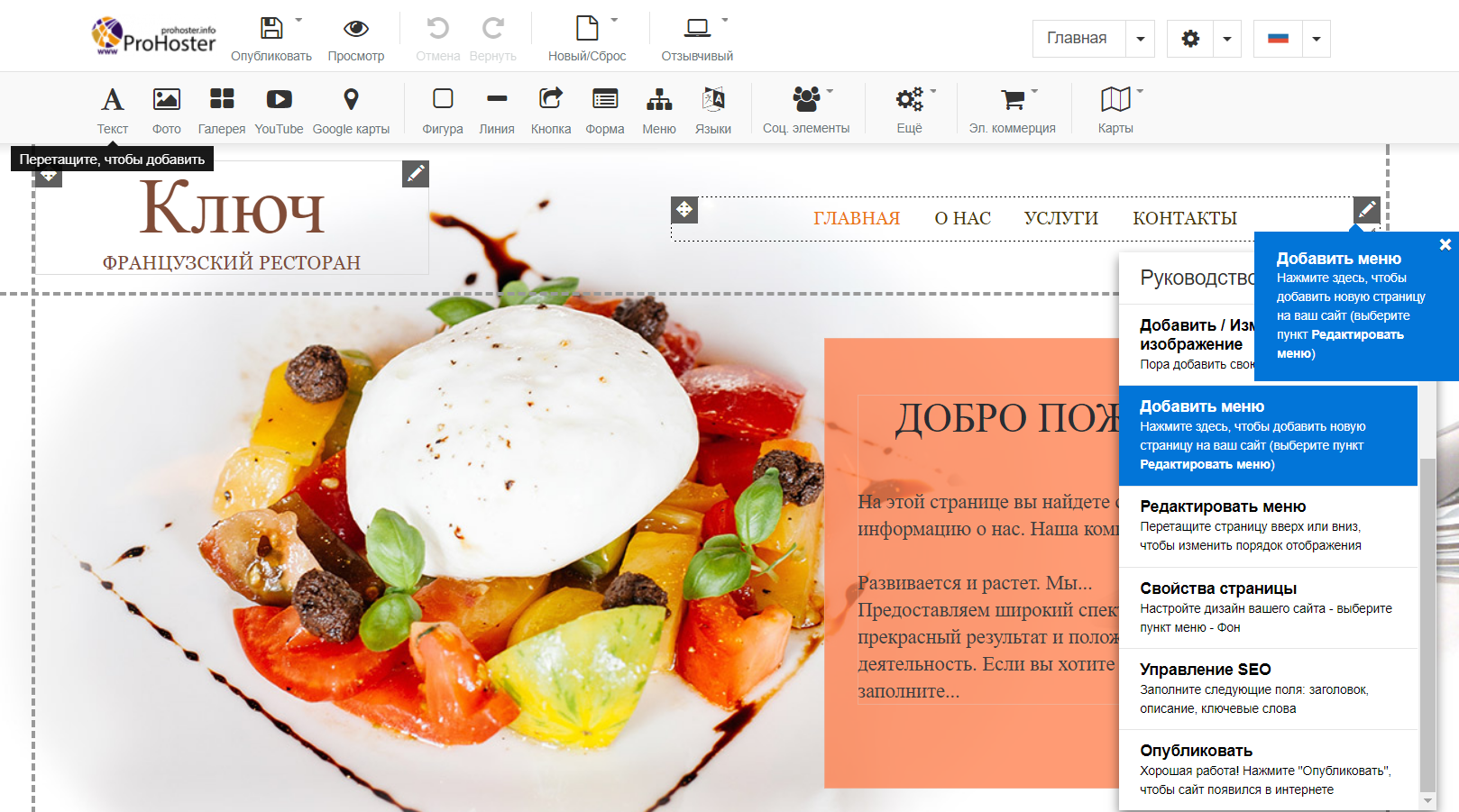Viewport: 1459px width, 812px height.
Task: Open the УСЛУГИ site menu item
Action: click(x=1060, y=218)
